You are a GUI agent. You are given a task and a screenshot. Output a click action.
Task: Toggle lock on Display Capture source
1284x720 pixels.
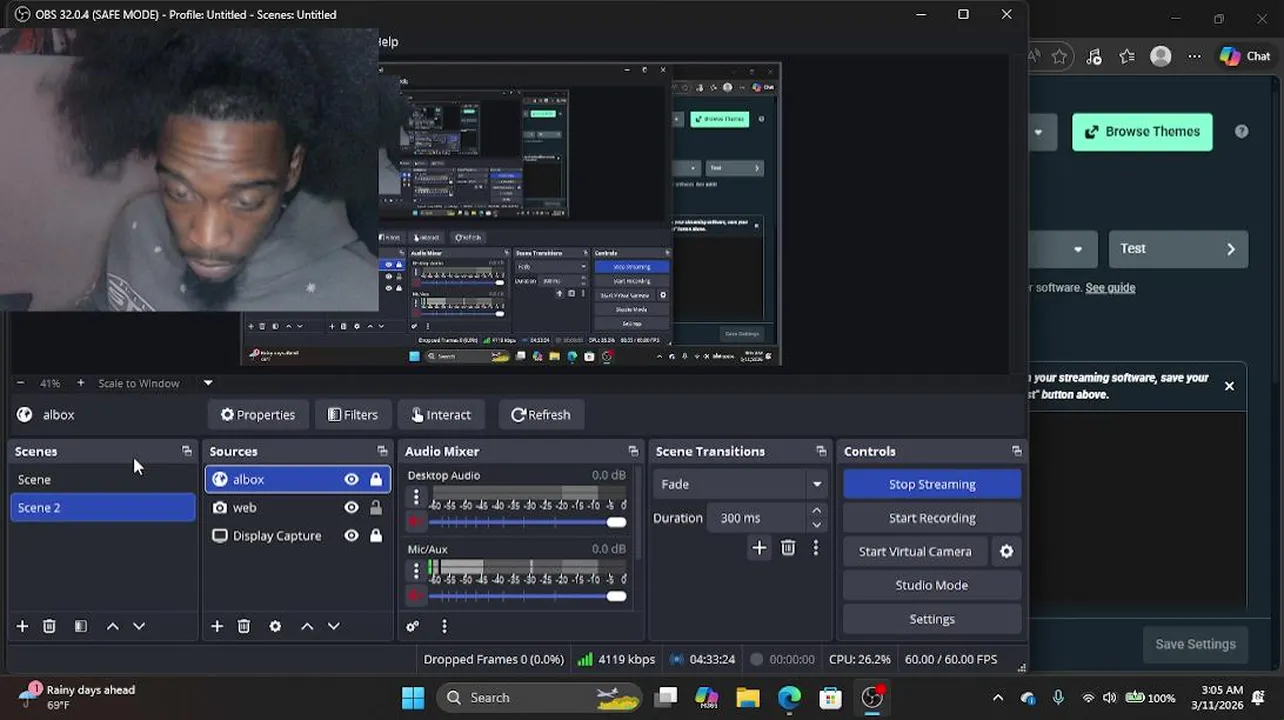click(376, 535)
